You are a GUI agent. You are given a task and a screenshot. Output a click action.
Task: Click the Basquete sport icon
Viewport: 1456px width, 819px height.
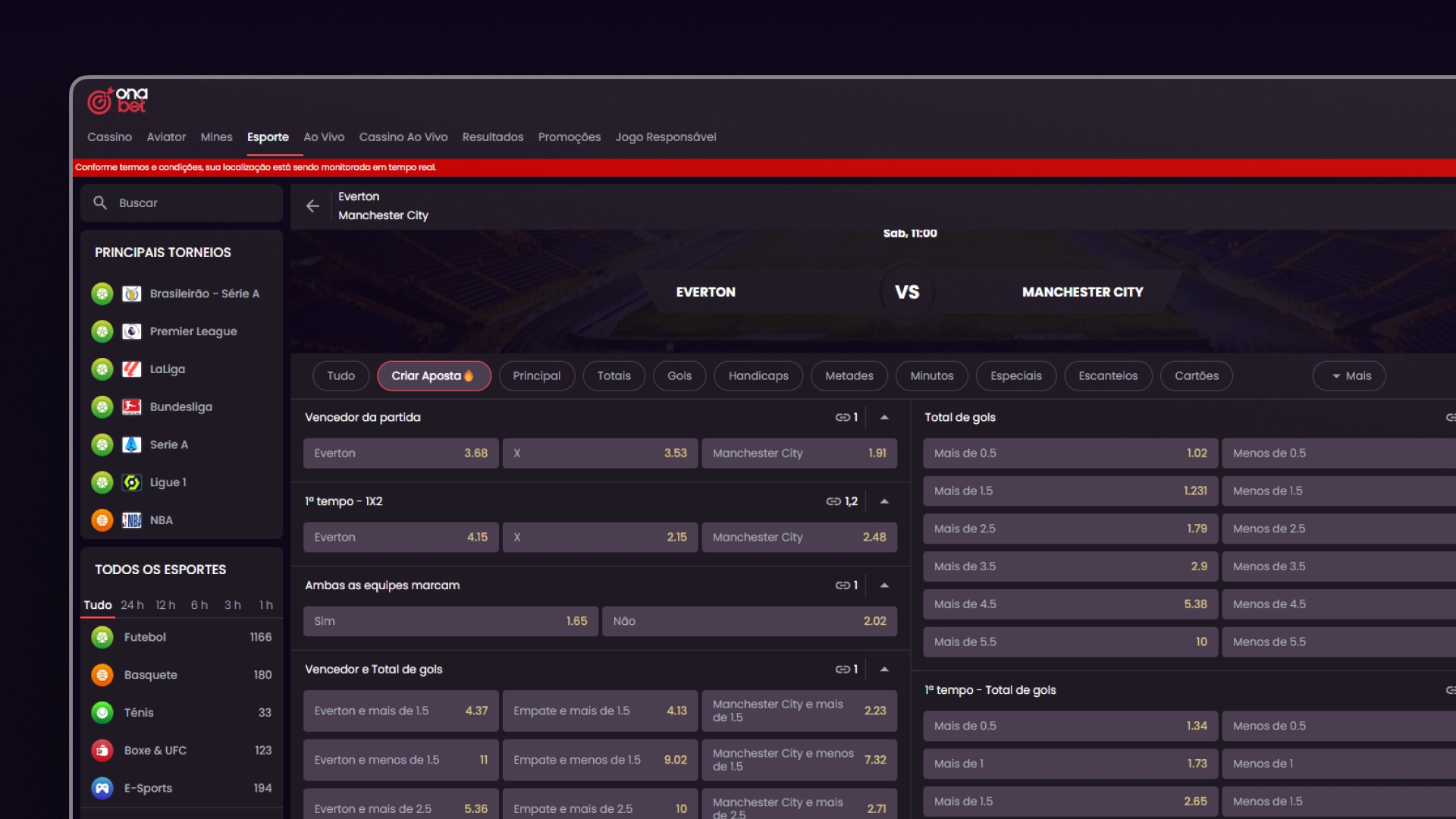[102, 675]
